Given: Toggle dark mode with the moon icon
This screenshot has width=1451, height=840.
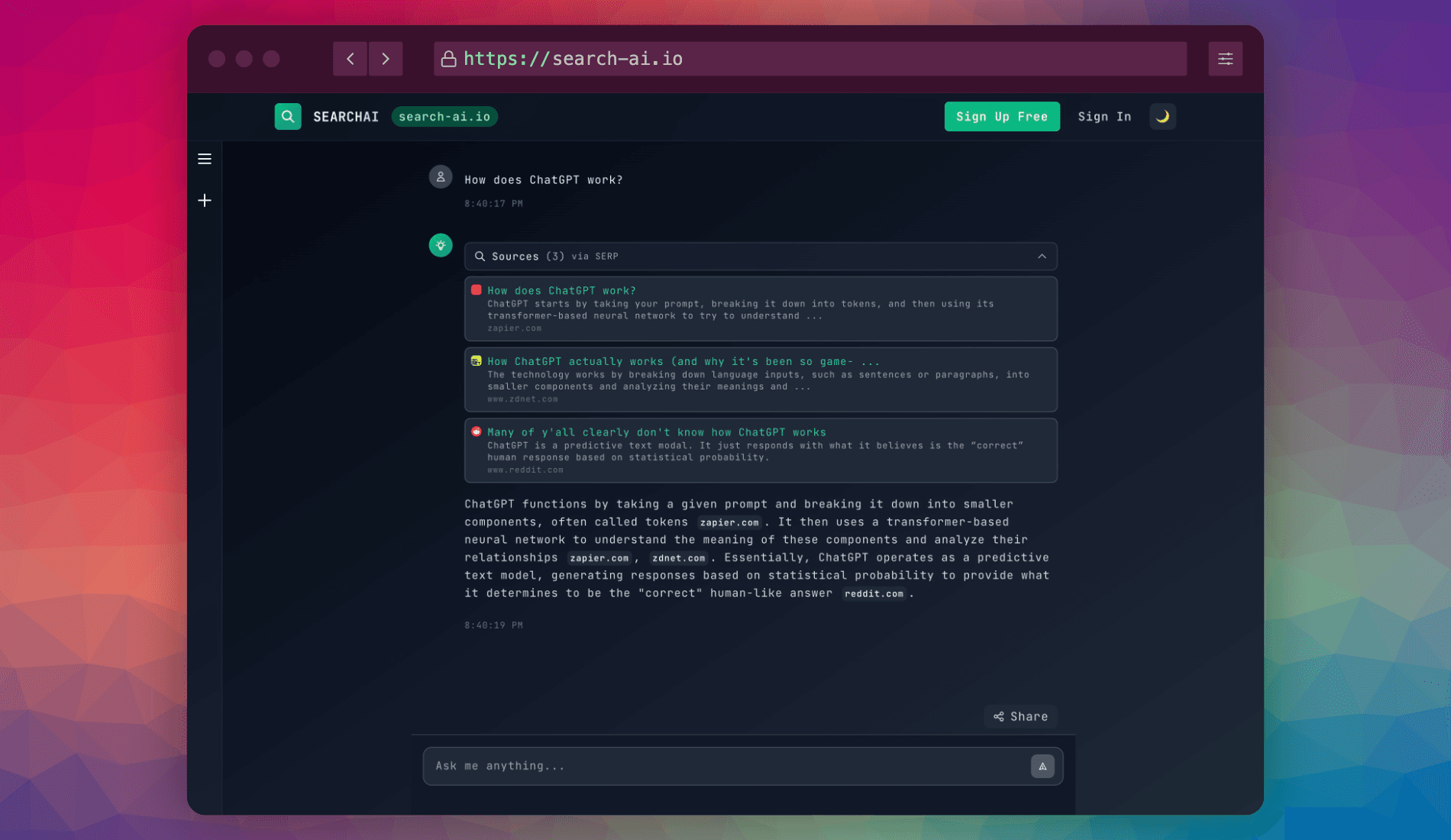Looking at the screenshot, I should tap(1162, 117).
